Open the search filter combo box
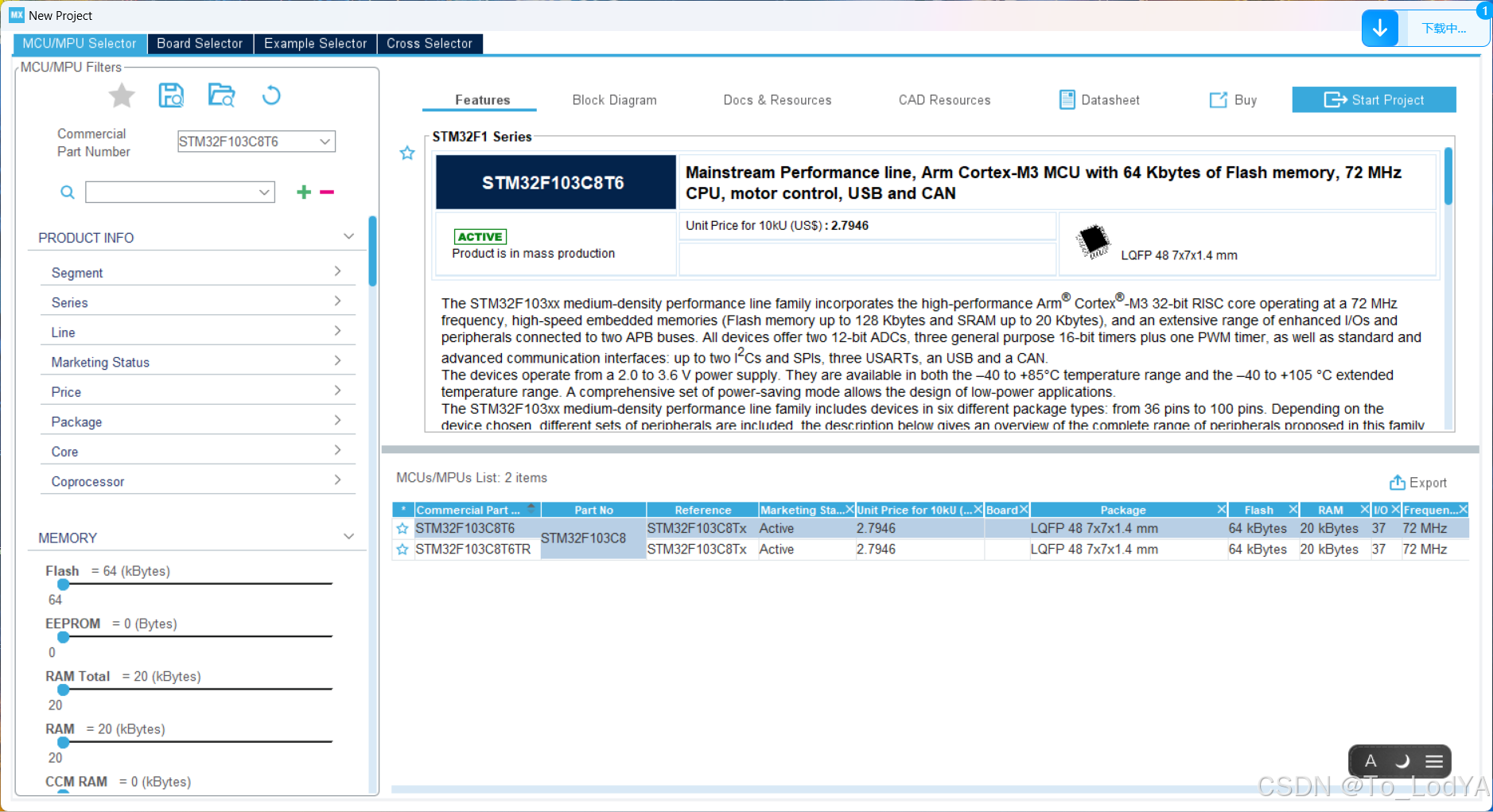The image size is (1493, 812). point(180,192)
